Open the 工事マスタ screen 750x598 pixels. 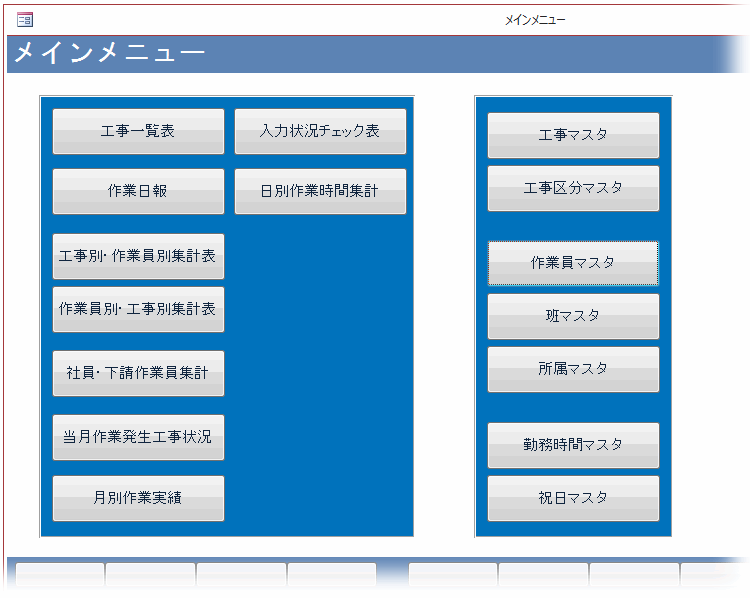pos(573,135)
